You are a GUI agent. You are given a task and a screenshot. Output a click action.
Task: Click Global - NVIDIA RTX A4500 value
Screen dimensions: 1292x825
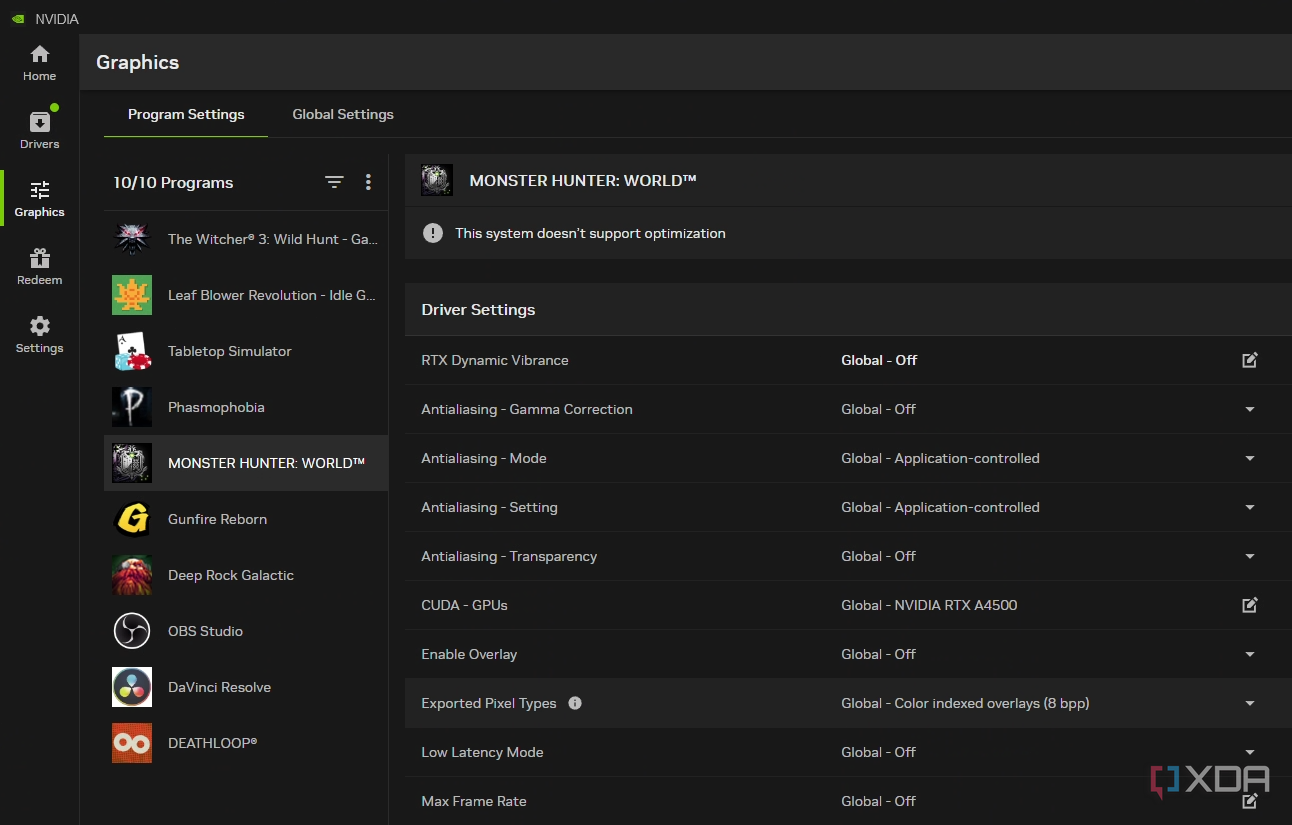tap(929, 605)
